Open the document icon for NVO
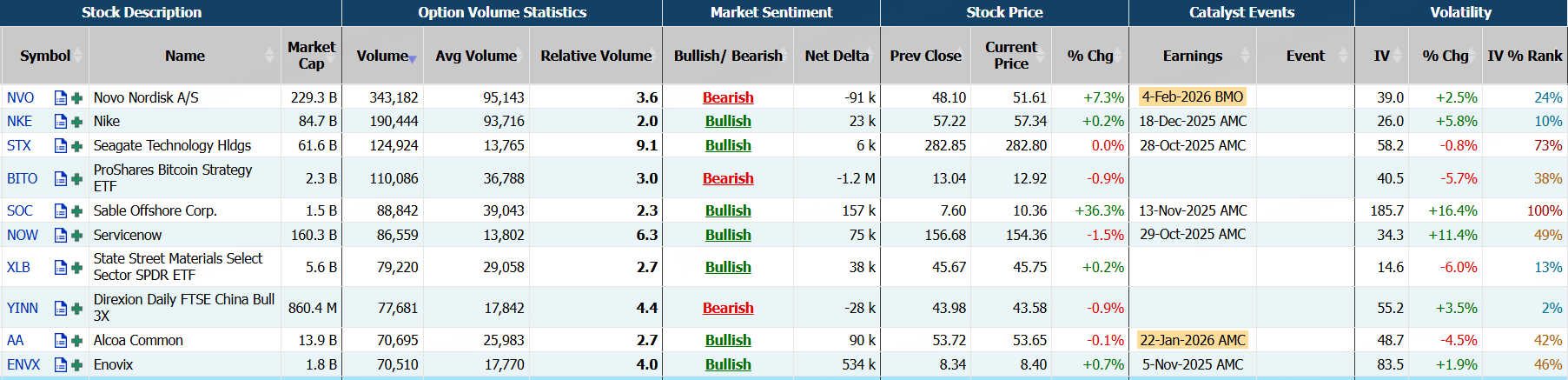The image size is (1568, 380). (61, 98)
